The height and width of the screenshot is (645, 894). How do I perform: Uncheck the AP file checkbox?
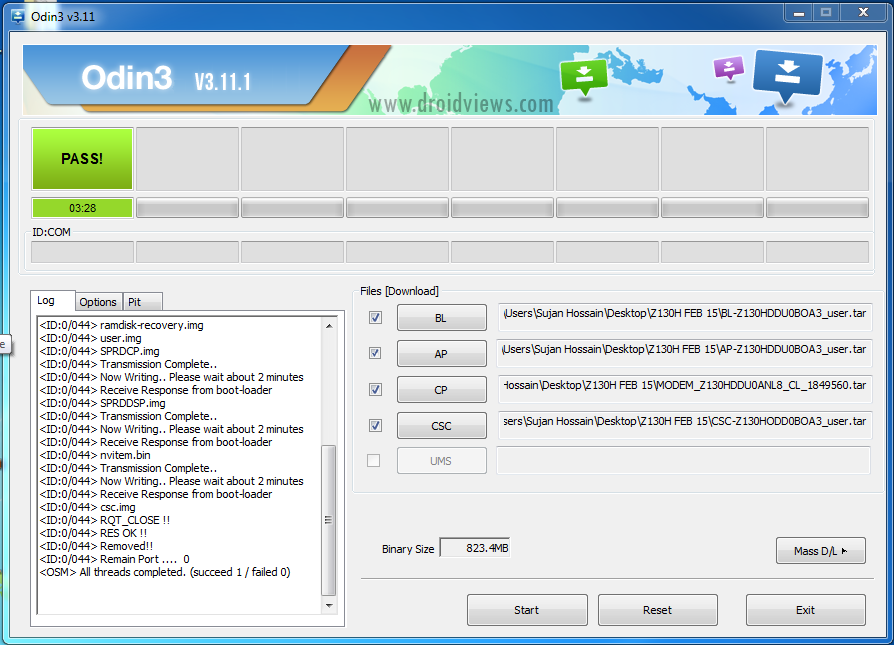click(375, 353)
